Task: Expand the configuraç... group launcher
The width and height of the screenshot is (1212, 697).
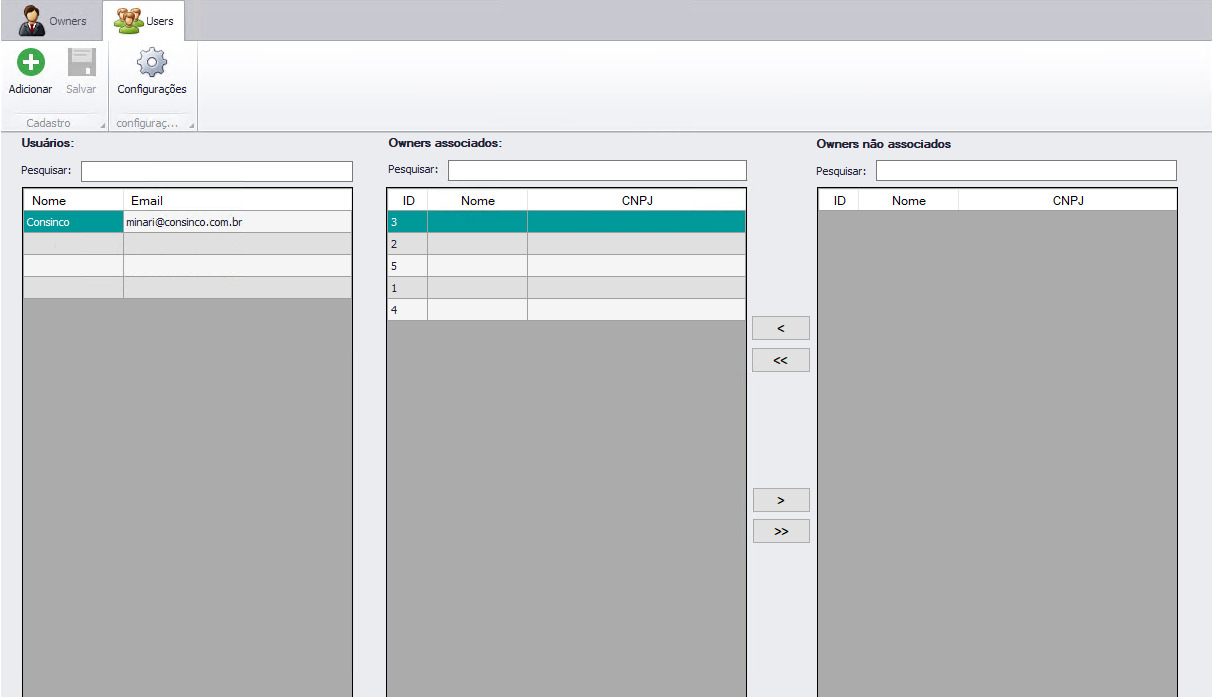Action: pyautogui.click(x=192, y=125)
